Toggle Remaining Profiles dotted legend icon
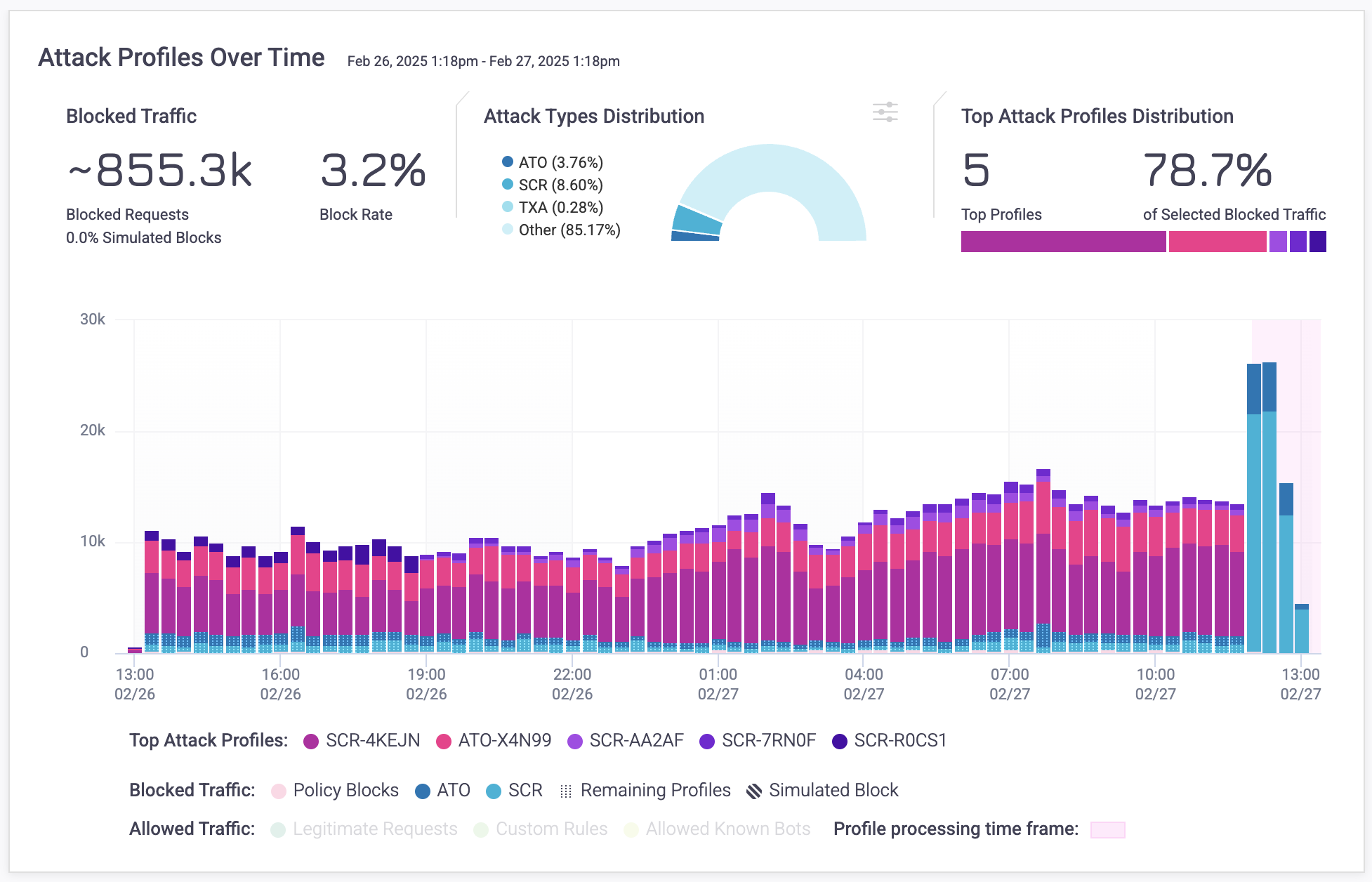Image resolution: width=1372 pixels, height=882 pixels. point(566,791)
